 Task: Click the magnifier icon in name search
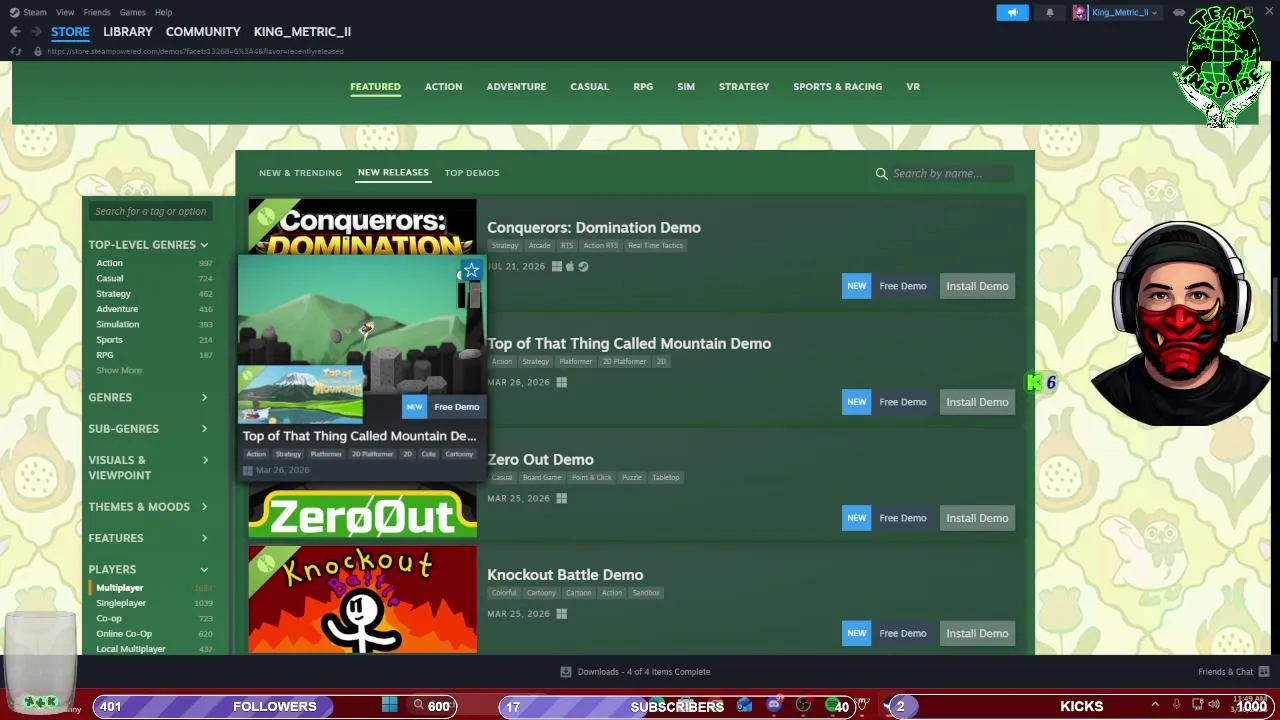(881, 173)
